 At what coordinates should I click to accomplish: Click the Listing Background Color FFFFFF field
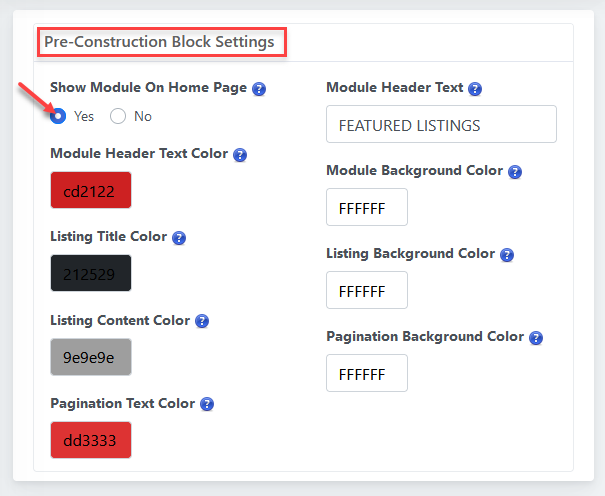[x=367, y=291]
